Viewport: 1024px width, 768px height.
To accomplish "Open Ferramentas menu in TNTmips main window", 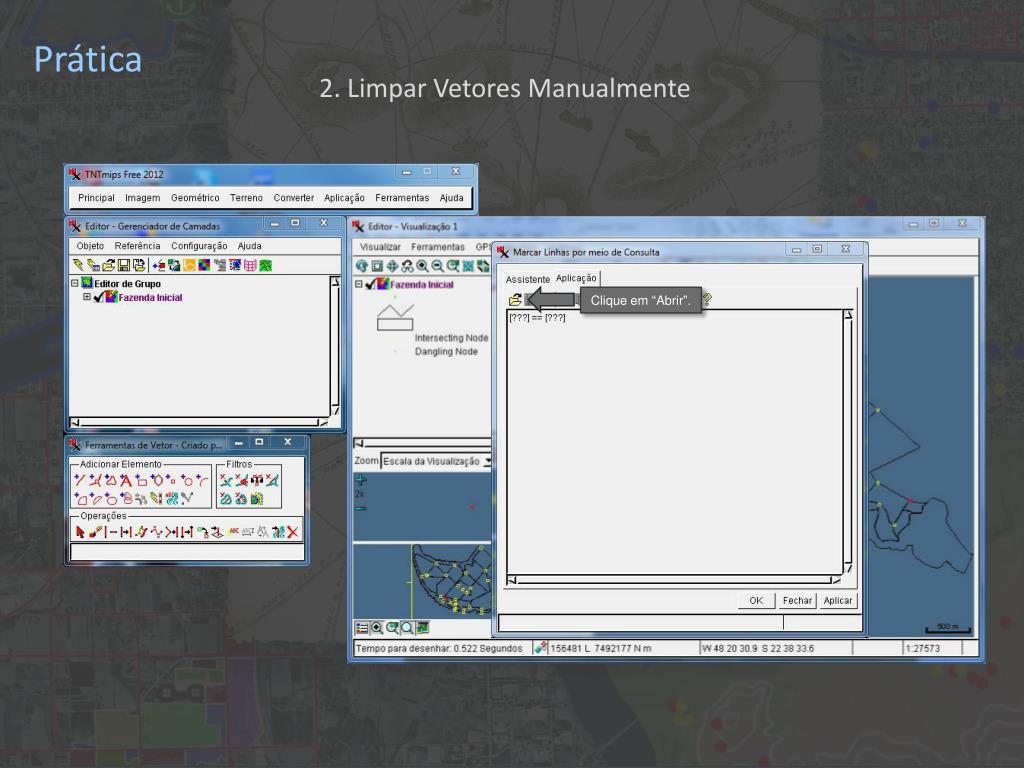I will pos(402,197).
